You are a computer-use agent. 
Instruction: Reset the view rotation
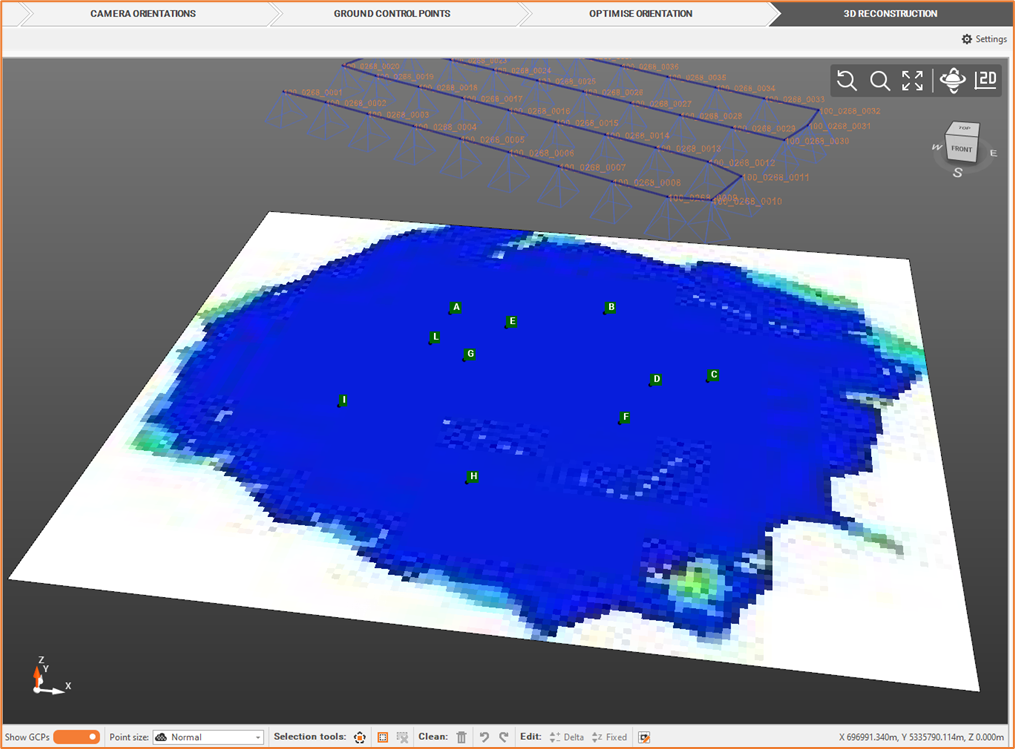pos(846,80)
